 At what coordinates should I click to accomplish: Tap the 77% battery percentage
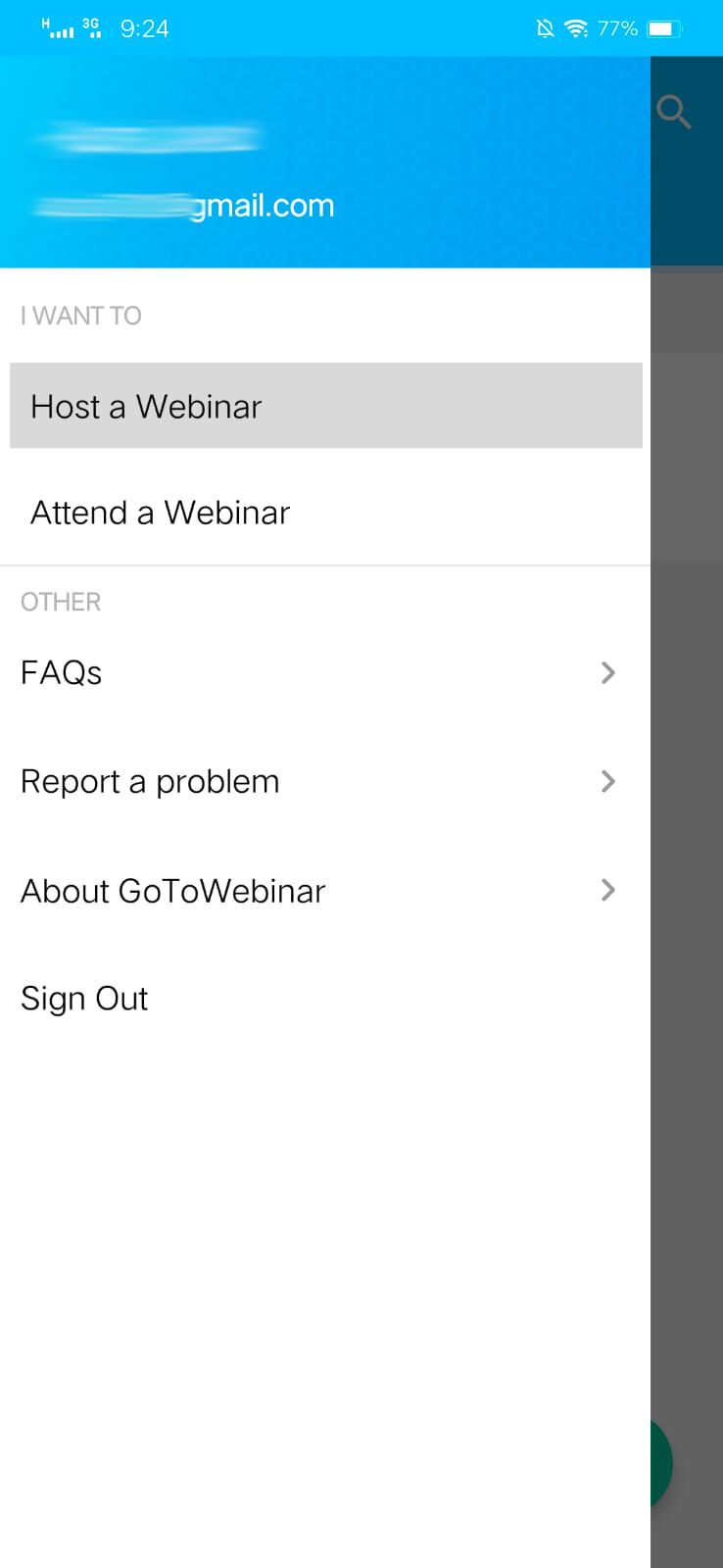click(x=617, y=28)
